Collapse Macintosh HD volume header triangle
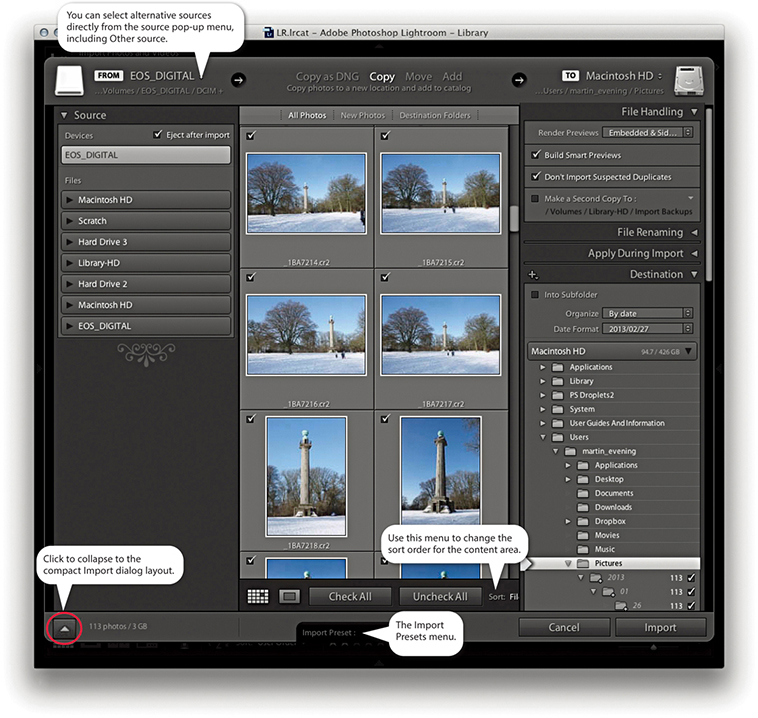 (688, 351)
